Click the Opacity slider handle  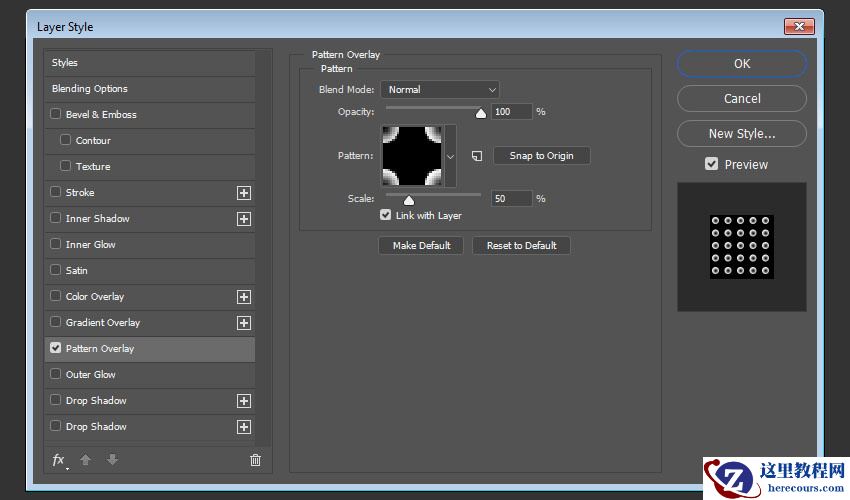point(481,113)
